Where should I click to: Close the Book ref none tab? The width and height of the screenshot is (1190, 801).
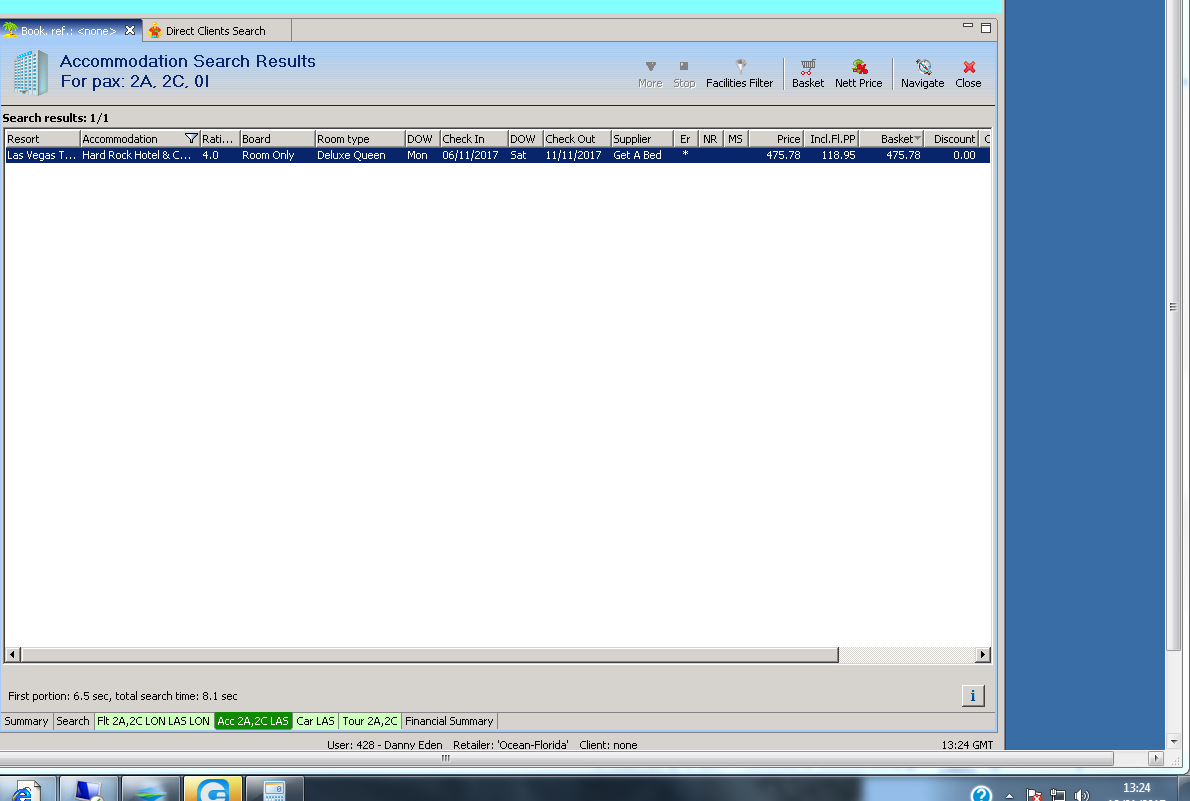(x=130, y=30)
